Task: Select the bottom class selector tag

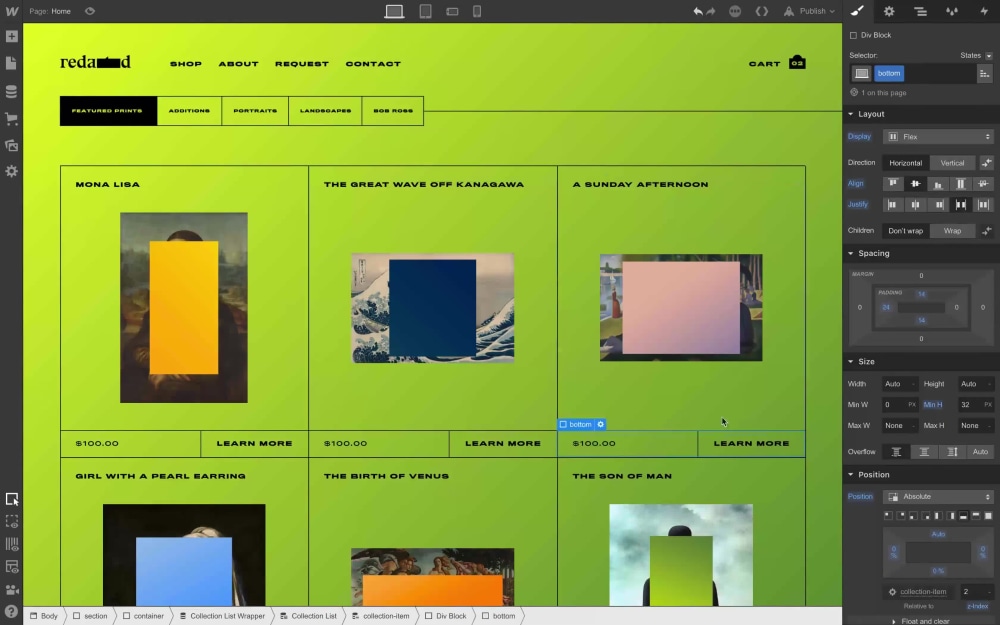Action: 888,73
